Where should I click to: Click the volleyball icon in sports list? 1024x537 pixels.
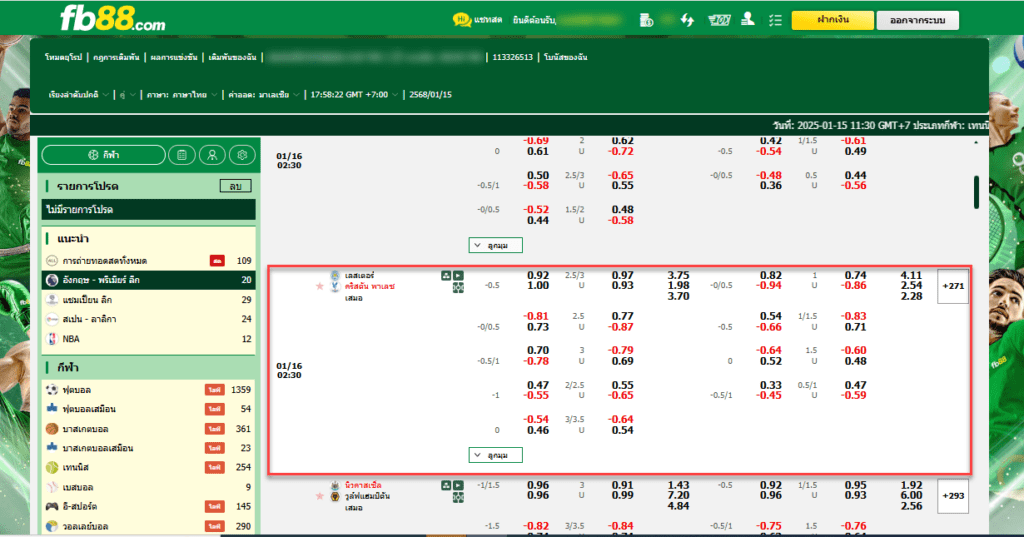(52, 526)
